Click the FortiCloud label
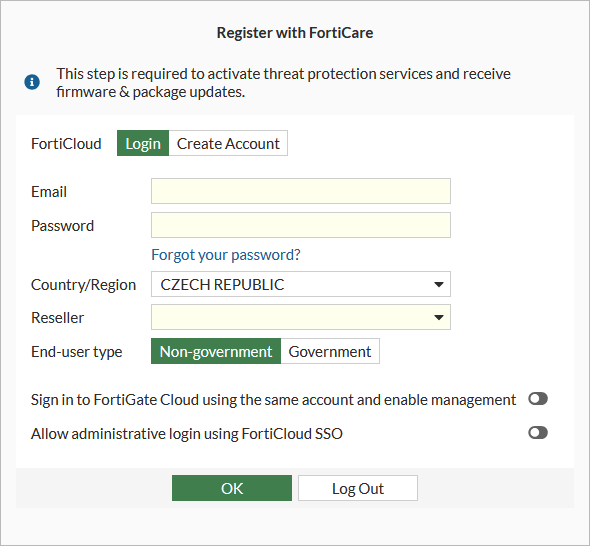This screenshot has width=590, height=546. [x=66, y=144]
